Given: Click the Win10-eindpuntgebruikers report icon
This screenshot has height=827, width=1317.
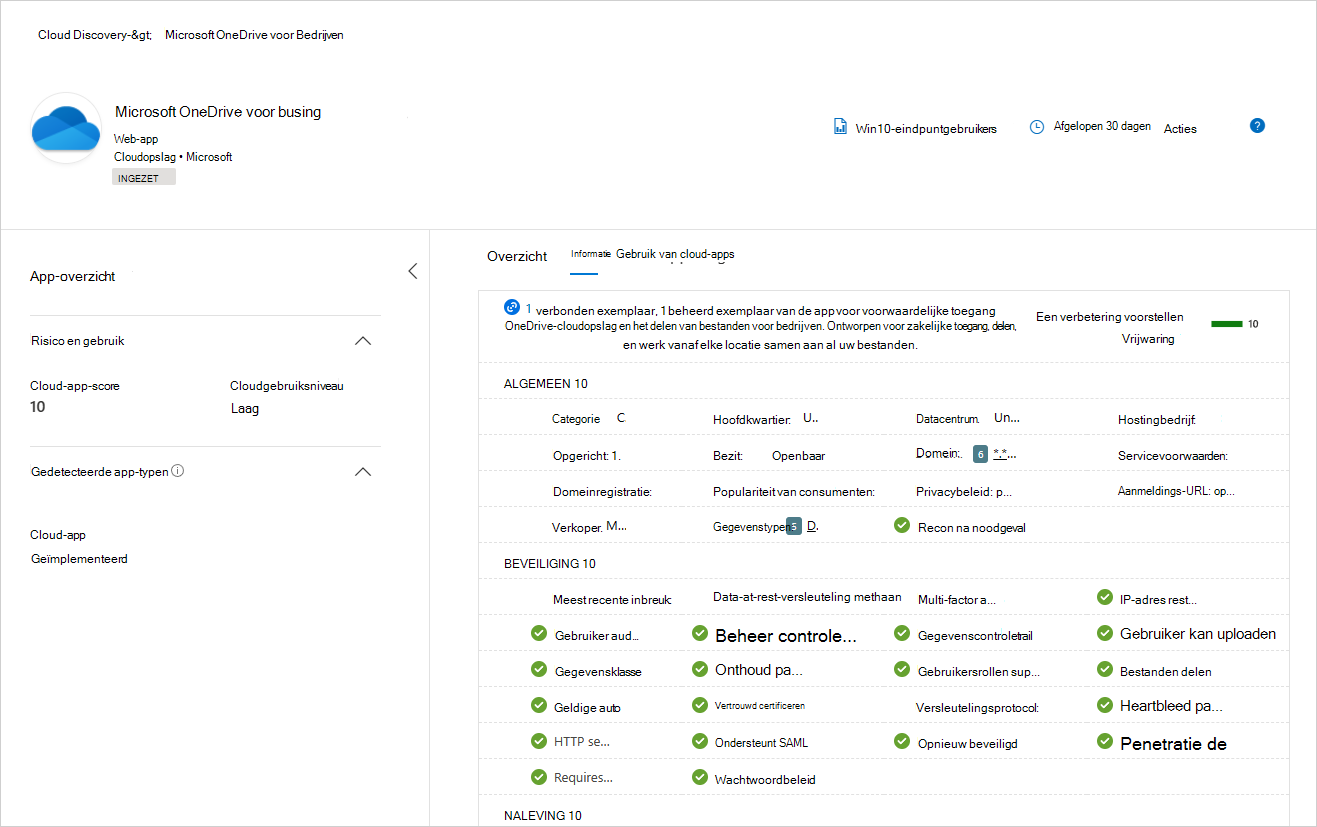Looking at the screenshot, I should [841, 127].
